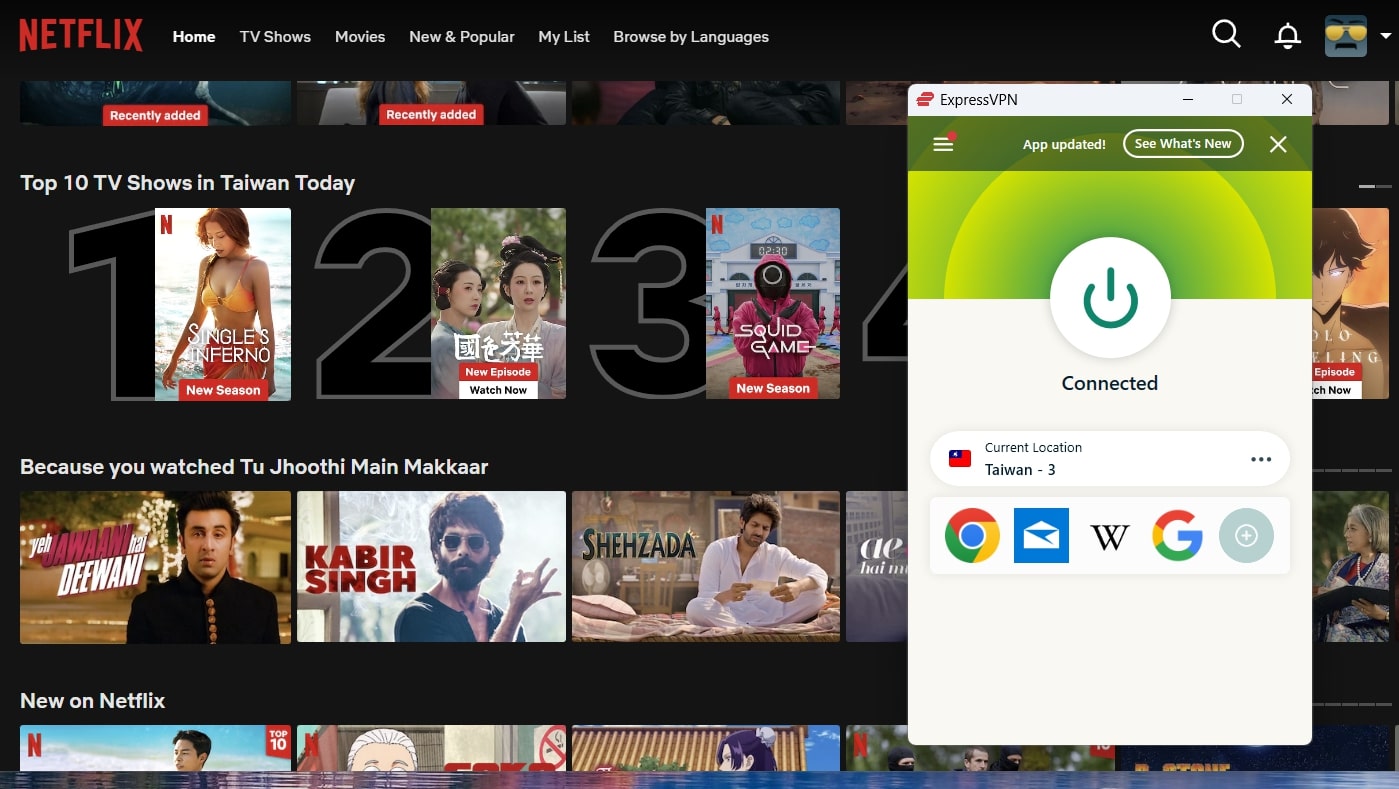Open the Google shortcut in ExpressVPN
This screenshot has width=1399, height=789.
click(x=1178, y=535)
